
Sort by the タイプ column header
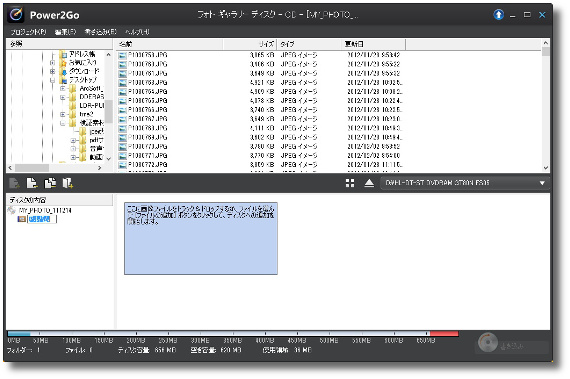(309, 44)
